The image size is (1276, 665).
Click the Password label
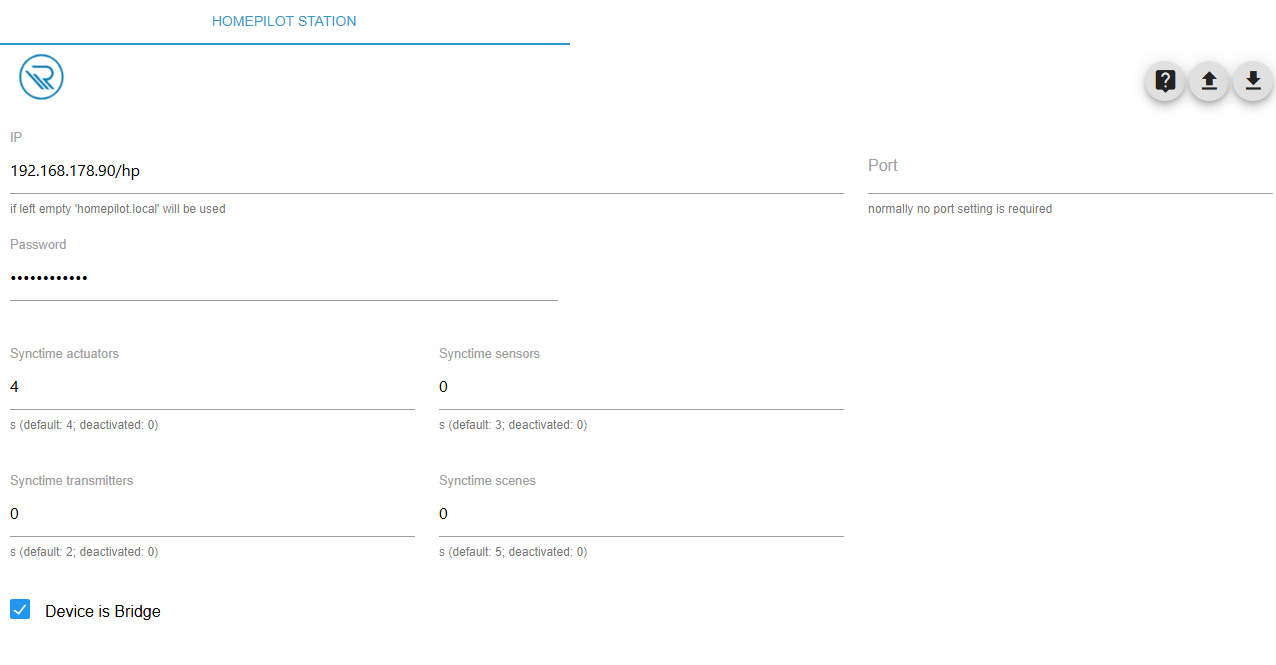38,245
